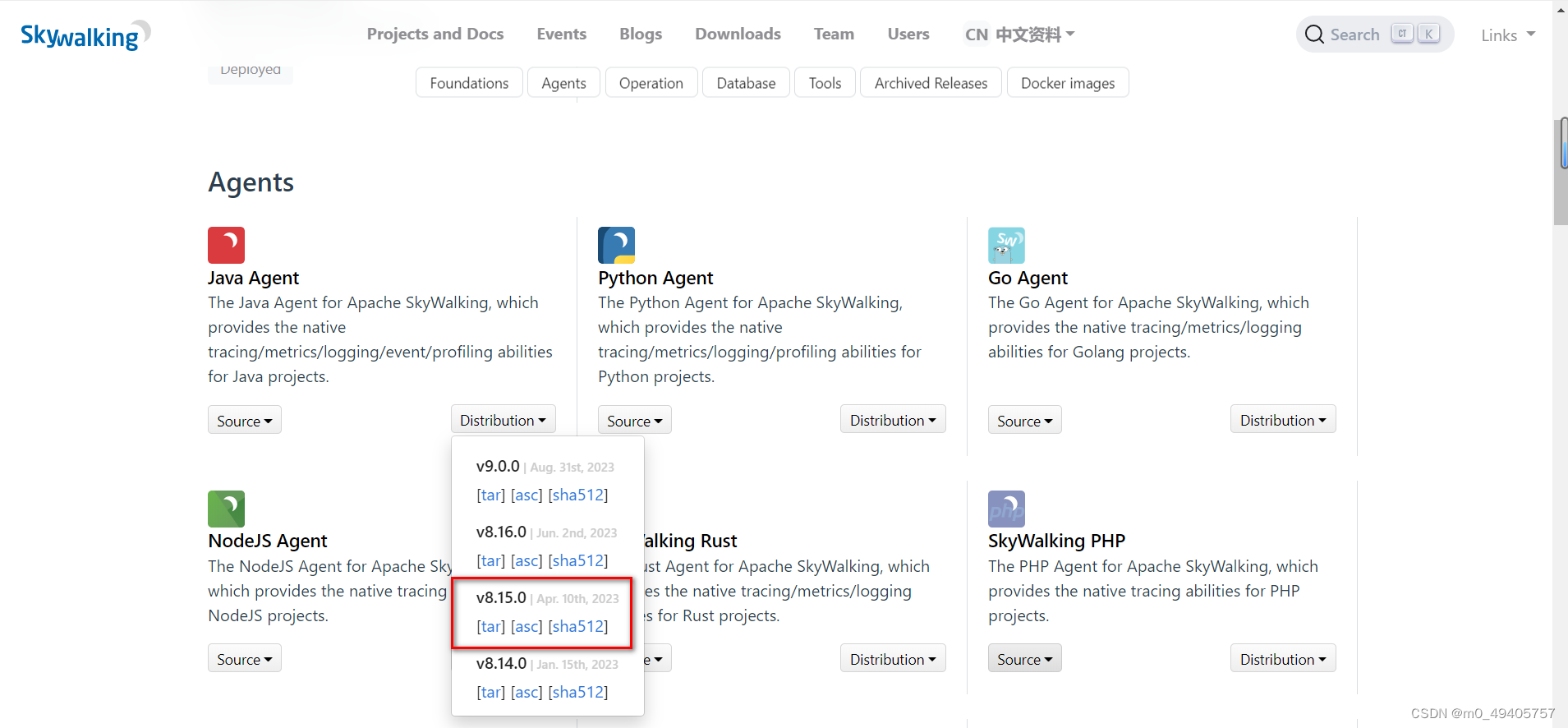This screenshot has height=728, width=1568.
Task: Click the Java Agent title
Action: [x=253, y=278]
